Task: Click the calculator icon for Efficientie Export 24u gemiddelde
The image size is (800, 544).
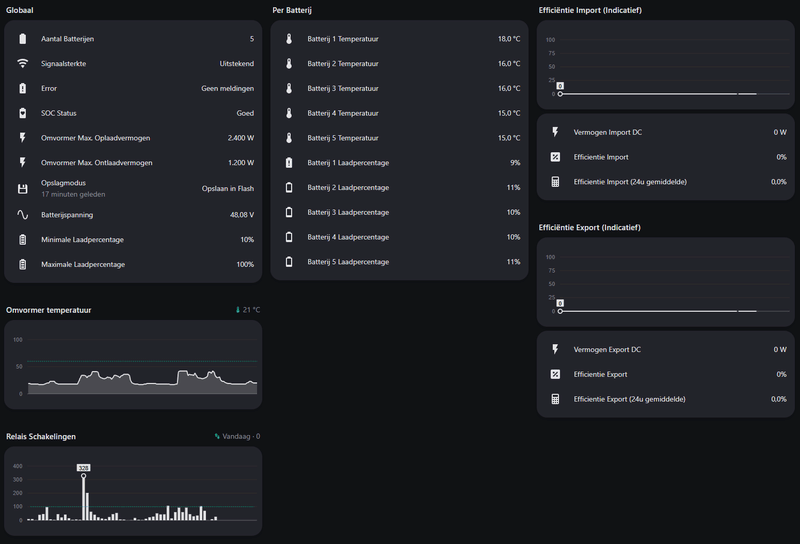Action: pyautogui.click(x=555, y=399)
